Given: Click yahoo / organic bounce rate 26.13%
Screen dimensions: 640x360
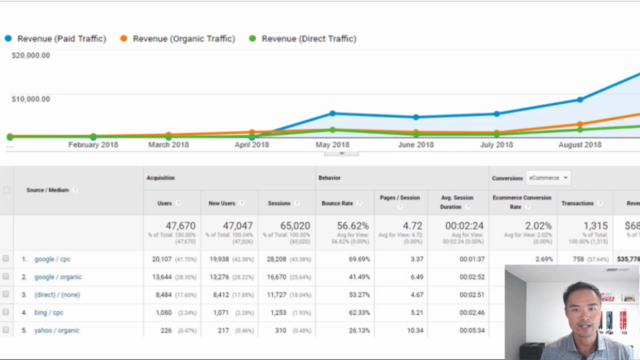Looking at the screenshot, I should [x=359, y=331].
